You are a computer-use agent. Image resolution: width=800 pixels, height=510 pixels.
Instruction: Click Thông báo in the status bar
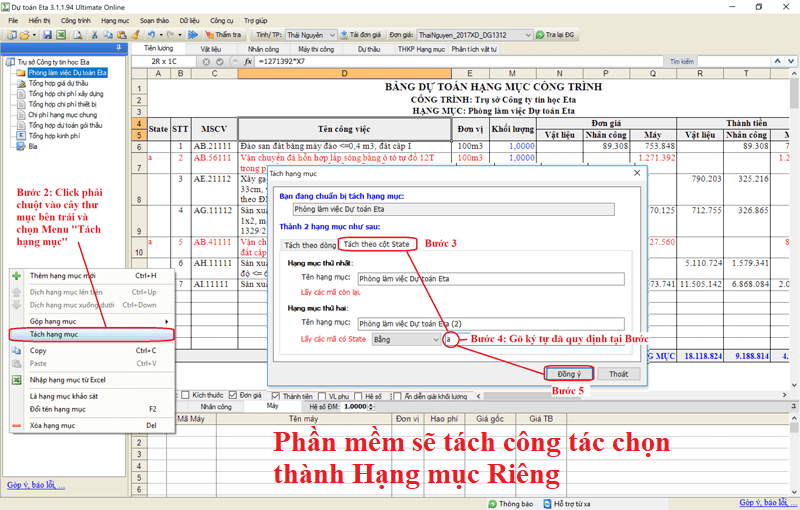click(511, 504)
